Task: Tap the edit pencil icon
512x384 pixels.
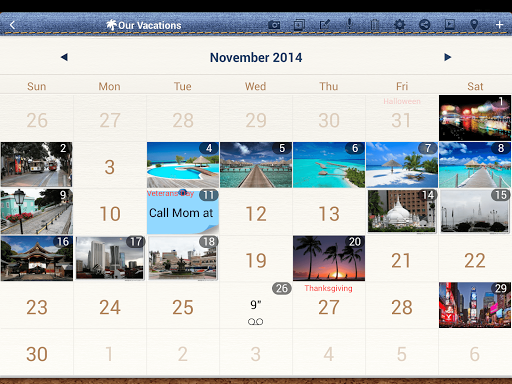Action: click(x=324, y=25)
